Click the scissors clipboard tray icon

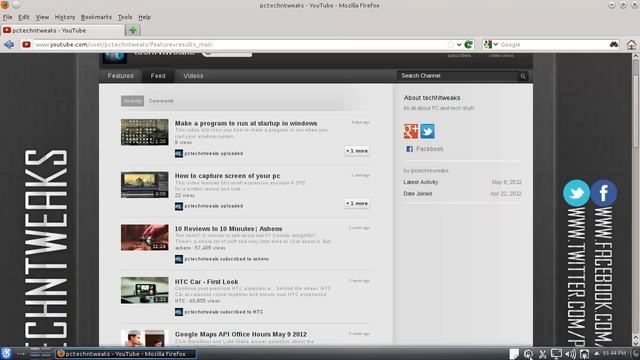pos(542,354)
